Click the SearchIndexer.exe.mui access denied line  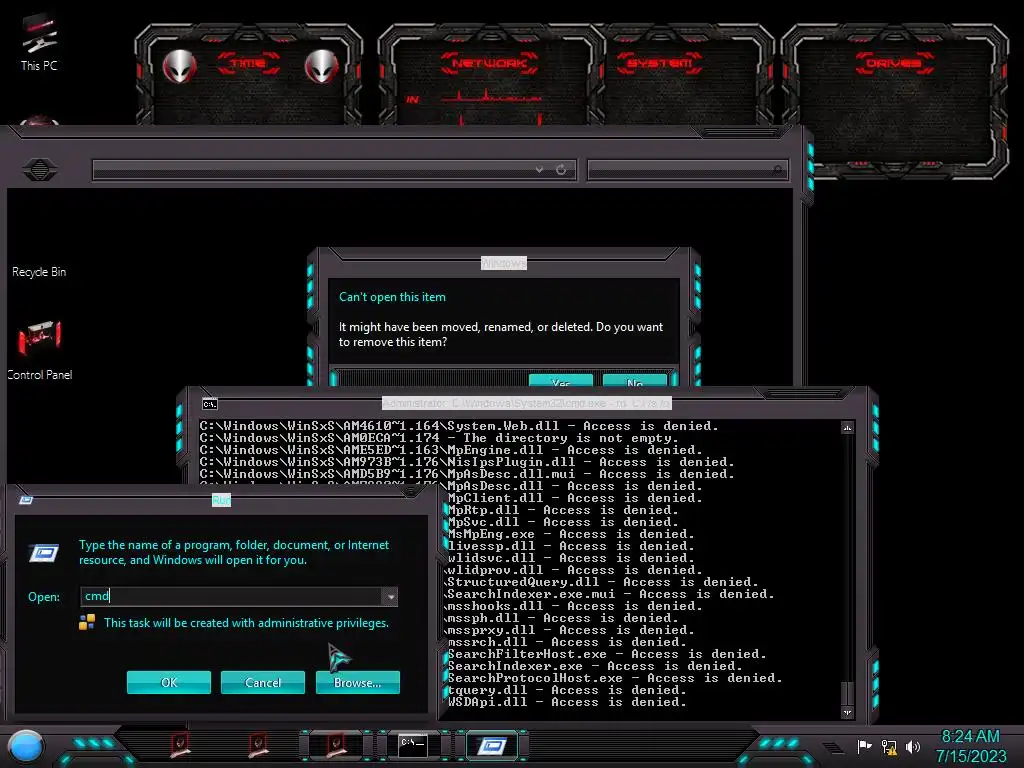611,594
